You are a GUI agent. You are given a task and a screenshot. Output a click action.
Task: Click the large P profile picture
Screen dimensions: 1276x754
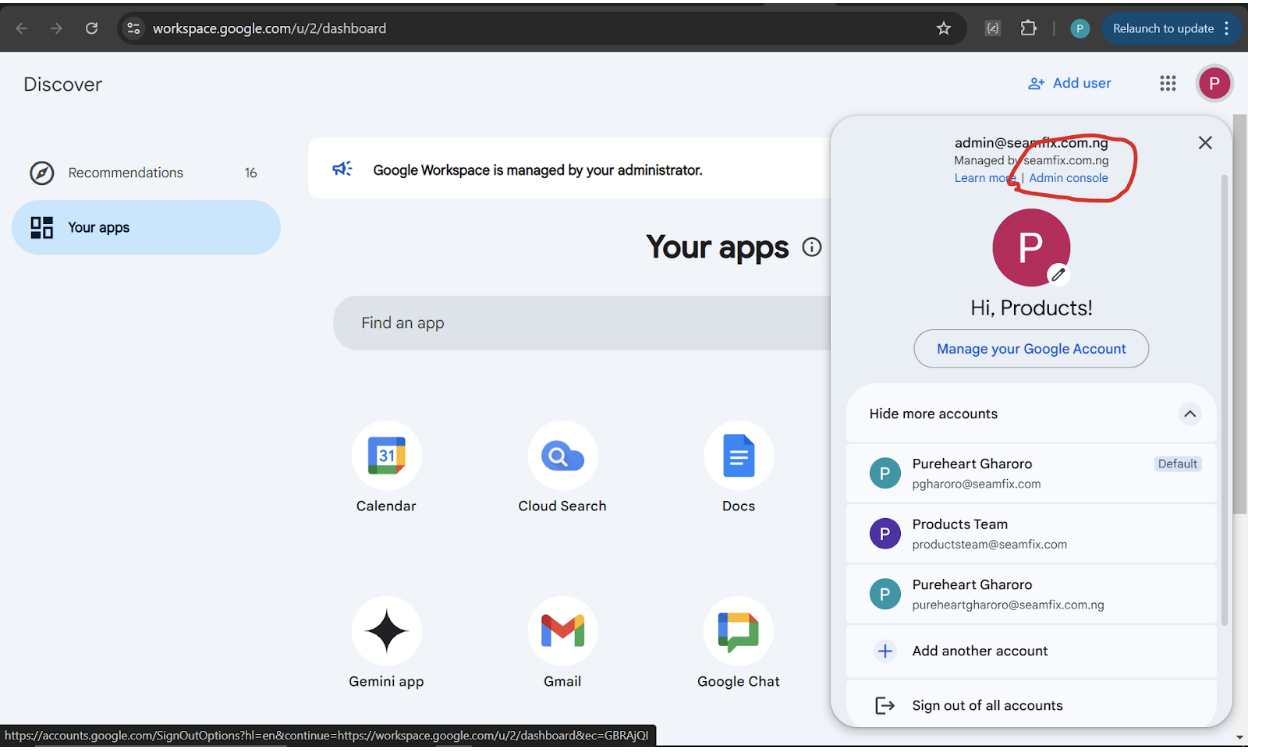(x=1031, y=247)
